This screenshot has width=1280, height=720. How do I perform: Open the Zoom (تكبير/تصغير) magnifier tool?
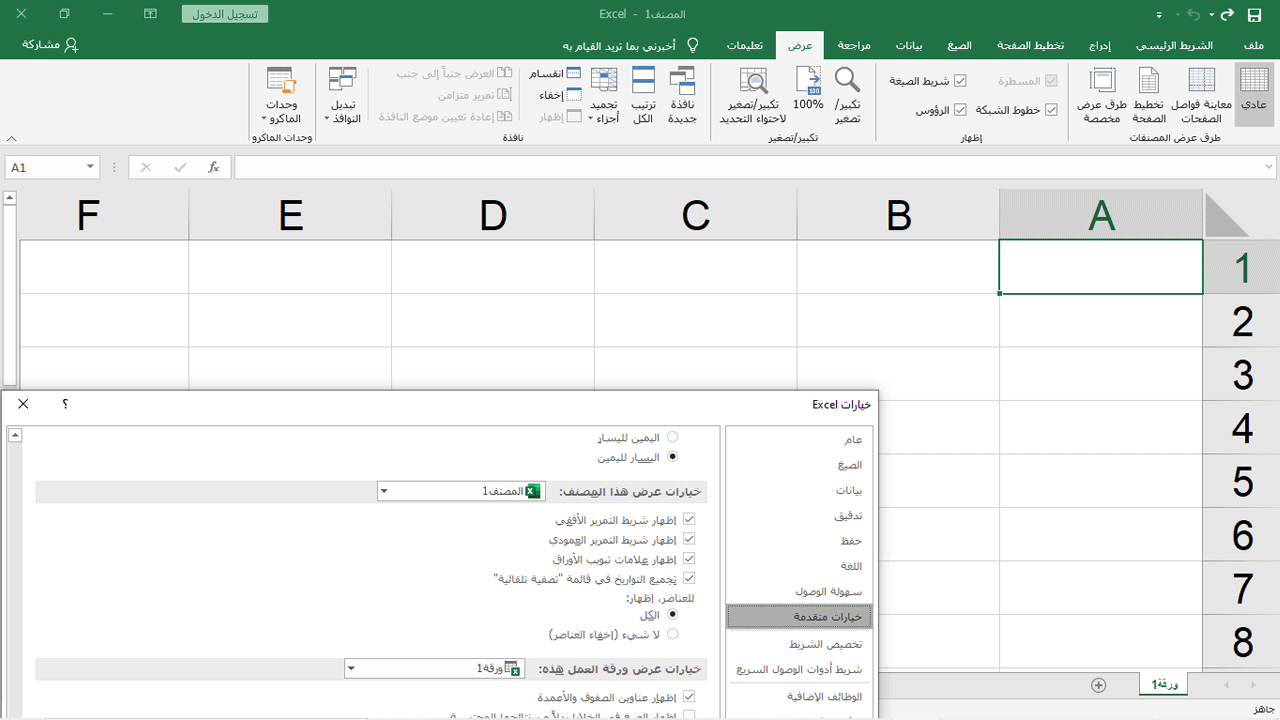(847, 95)
